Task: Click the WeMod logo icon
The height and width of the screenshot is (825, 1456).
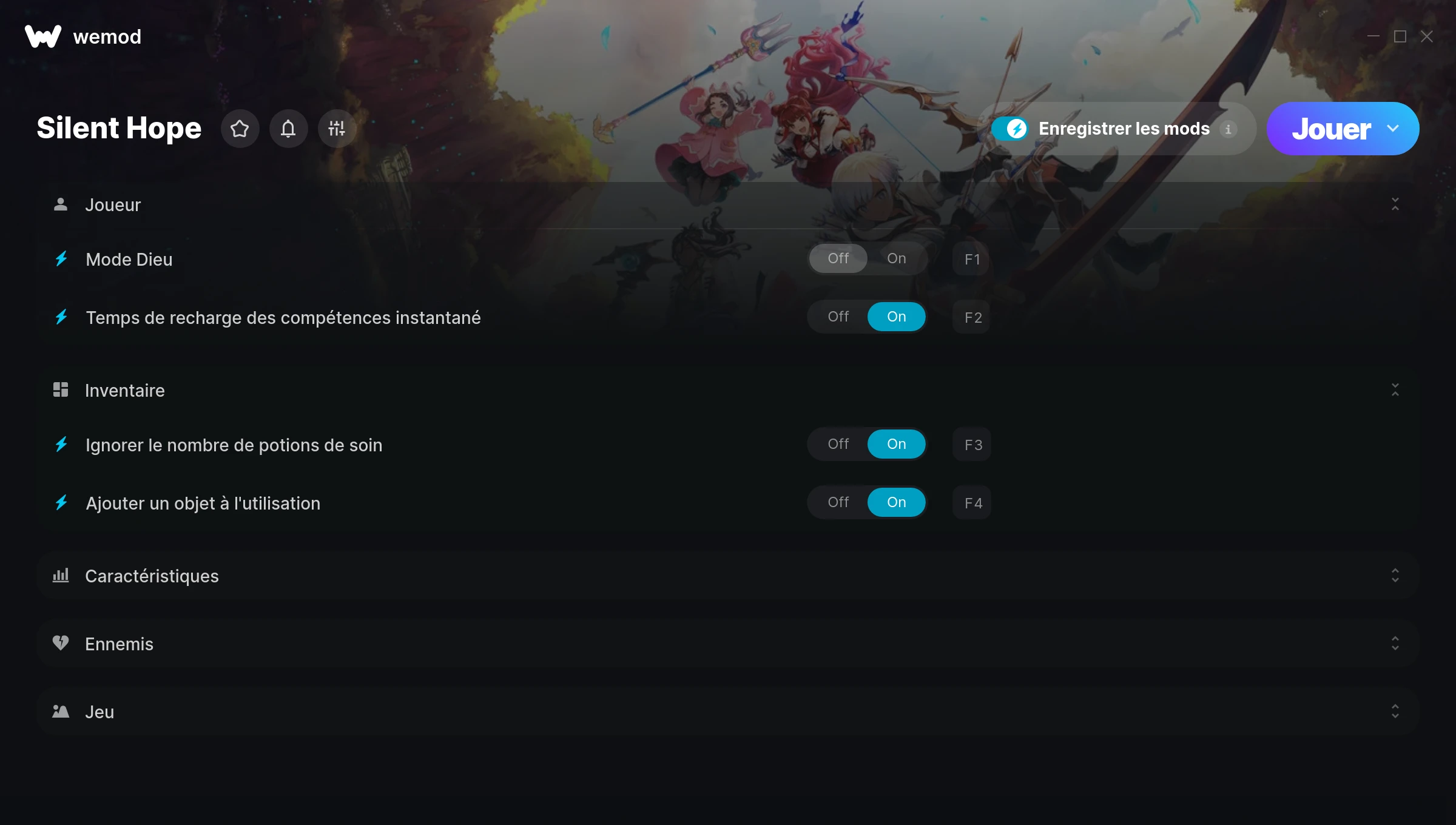Action: [x=42, y=36]
